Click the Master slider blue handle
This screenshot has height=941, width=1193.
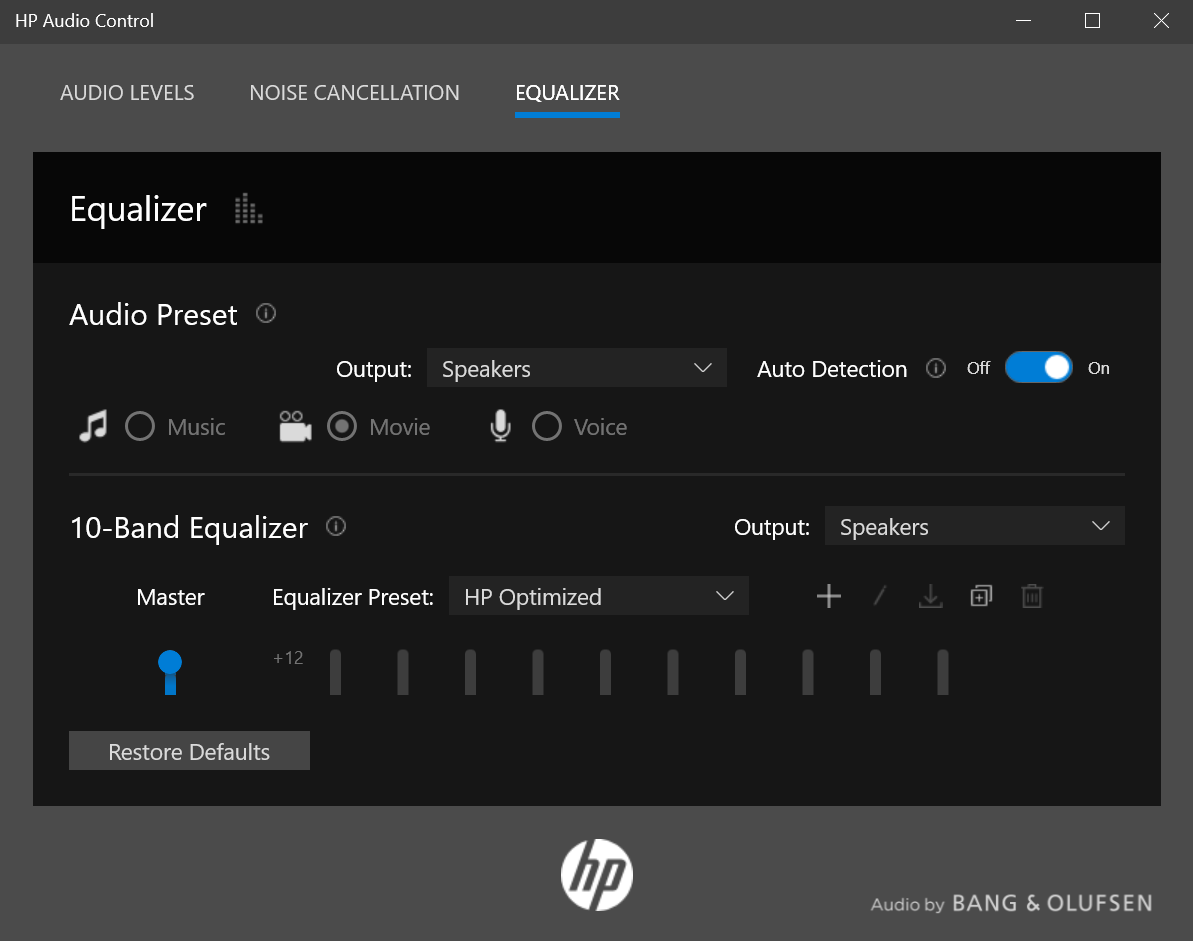[x=170, y=662]
